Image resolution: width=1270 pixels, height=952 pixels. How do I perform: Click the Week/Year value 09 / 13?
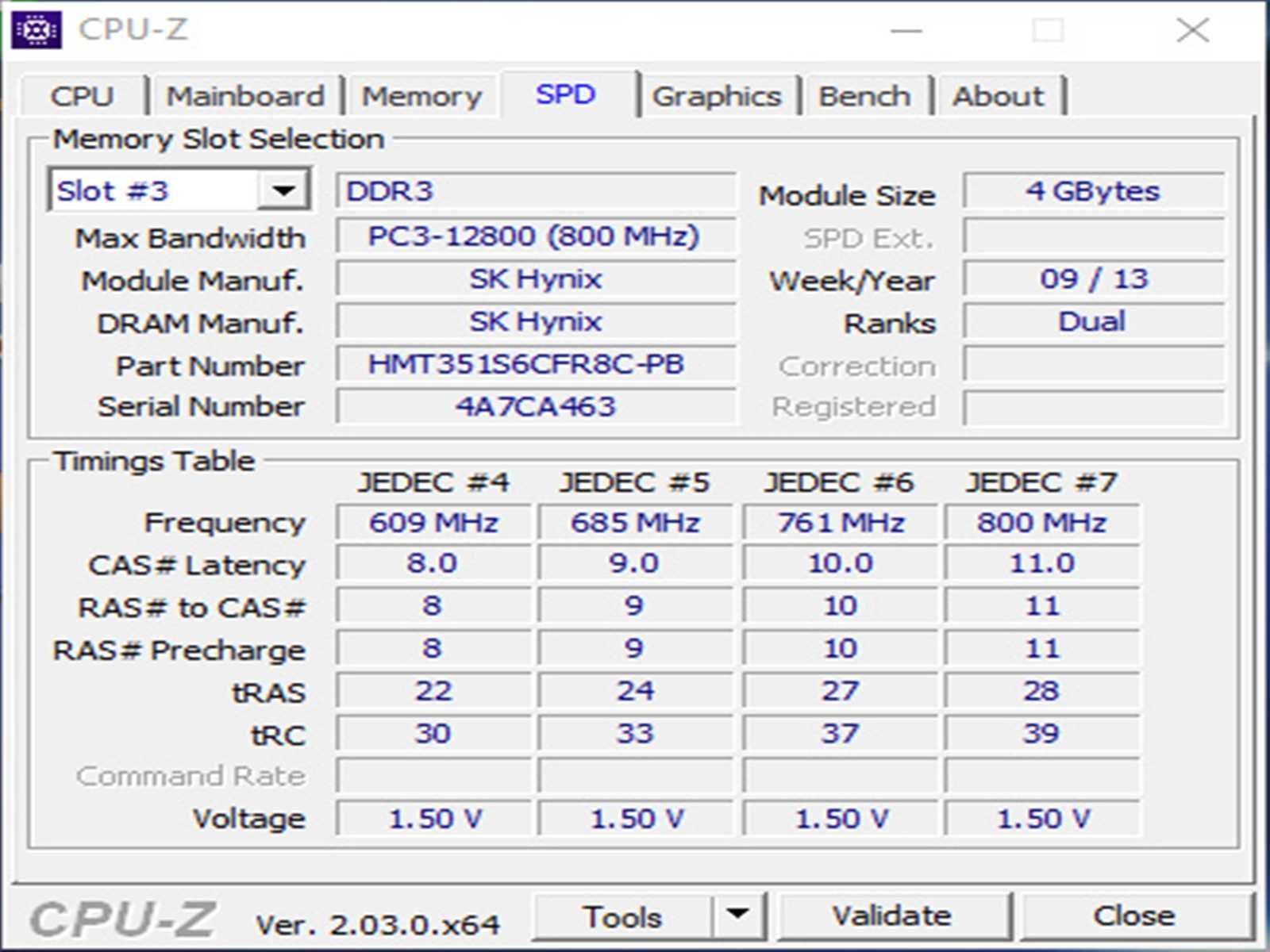(x=1093, y=278)
